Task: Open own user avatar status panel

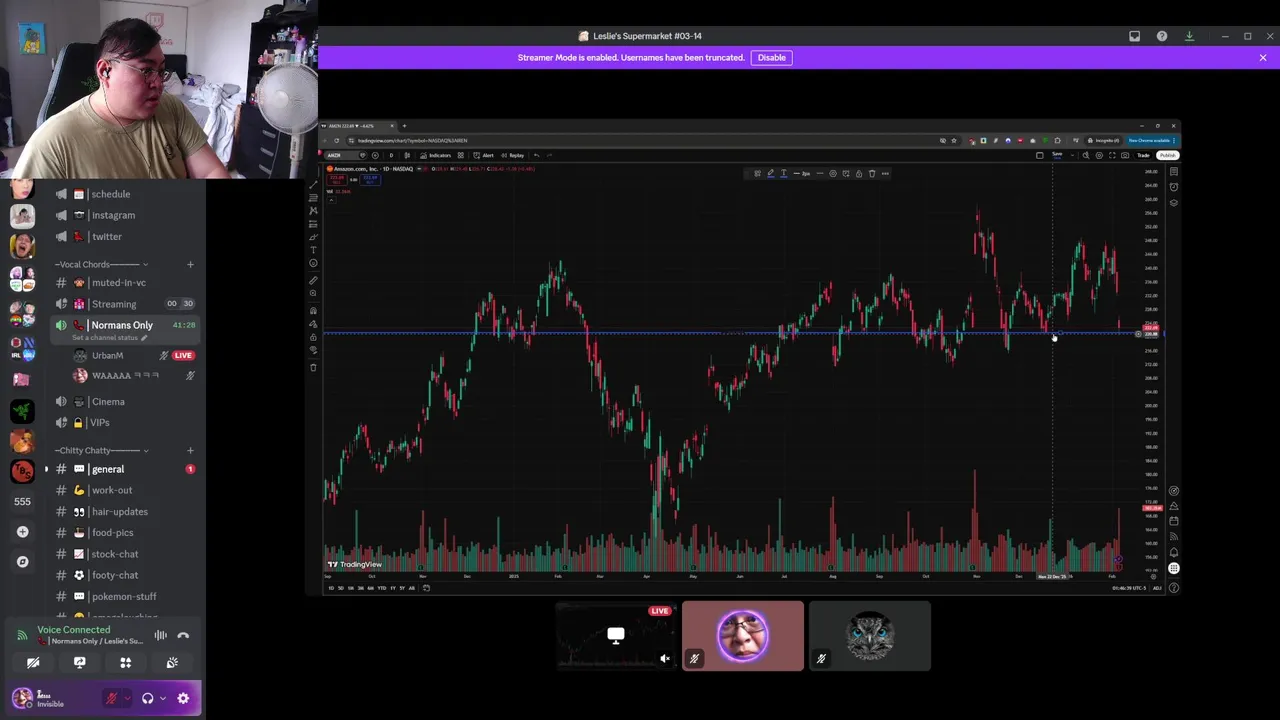Action: pyautogui.click(x=22, y=698)
